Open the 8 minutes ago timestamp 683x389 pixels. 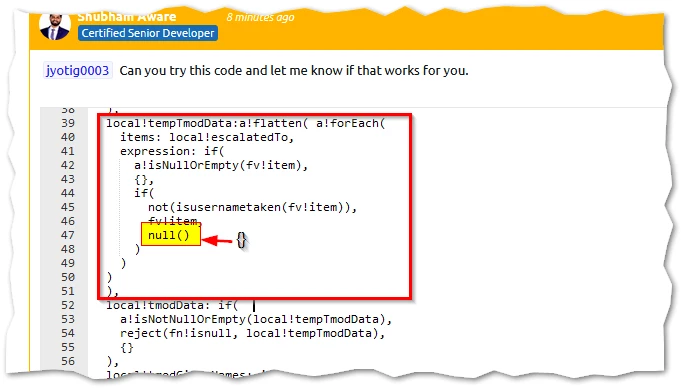click(x=260, y=17)
